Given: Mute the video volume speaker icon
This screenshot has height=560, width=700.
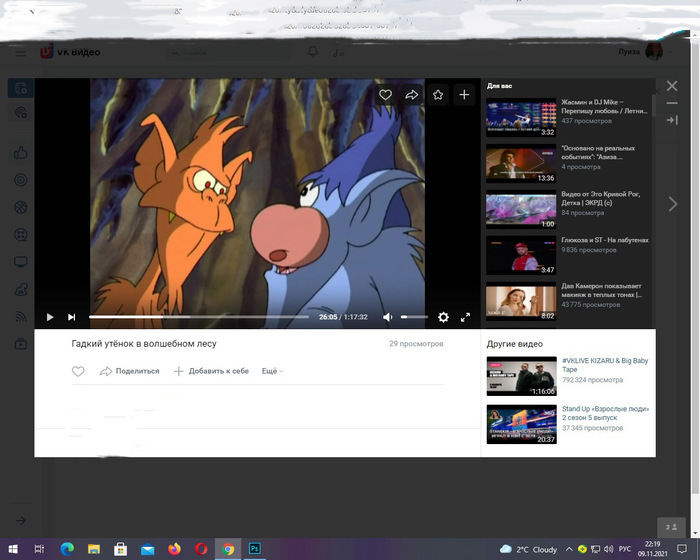Looking at the screenshot, I should click(x=388, y=317).
